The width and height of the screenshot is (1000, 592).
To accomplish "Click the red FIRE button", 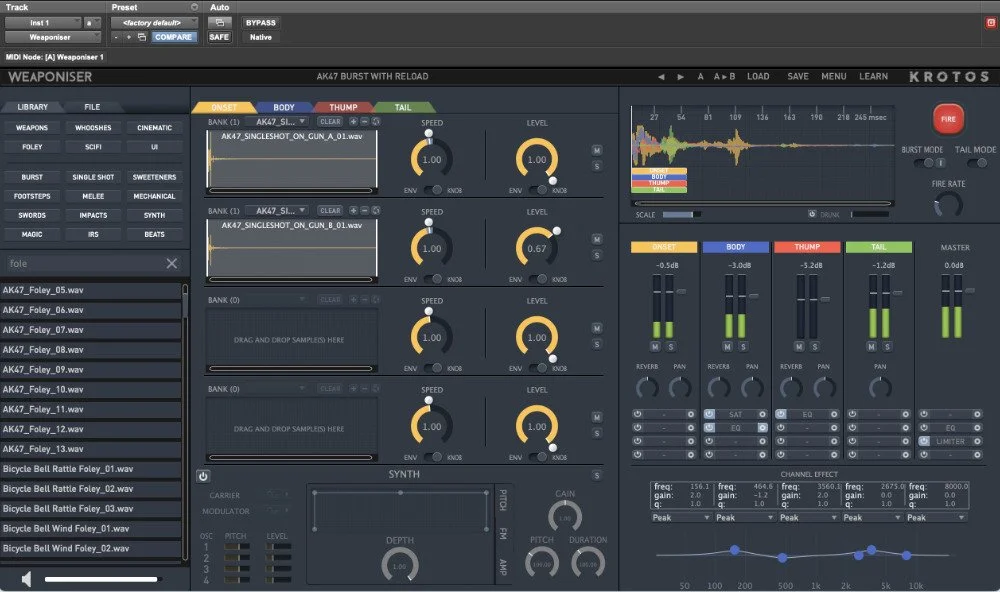I will pos(948,119).
